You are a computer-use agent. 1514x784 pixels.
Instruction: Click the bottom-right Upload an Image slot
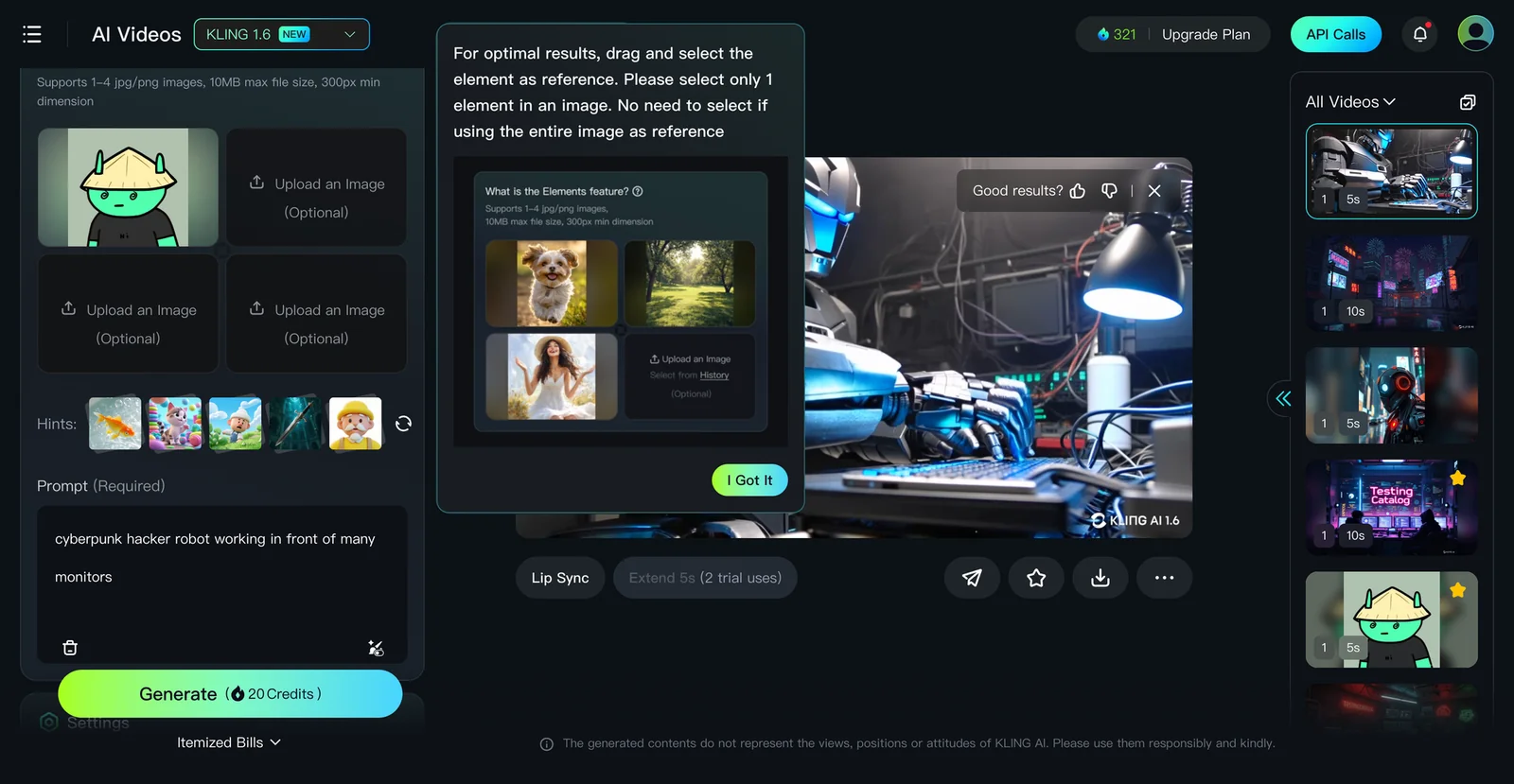[317, 313]
